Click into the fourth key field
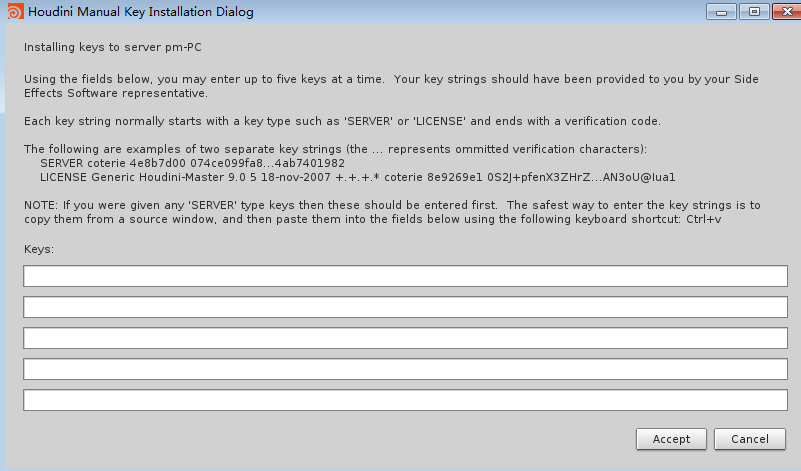This screenshot has width=801, height=471. [x=405, y=369]
